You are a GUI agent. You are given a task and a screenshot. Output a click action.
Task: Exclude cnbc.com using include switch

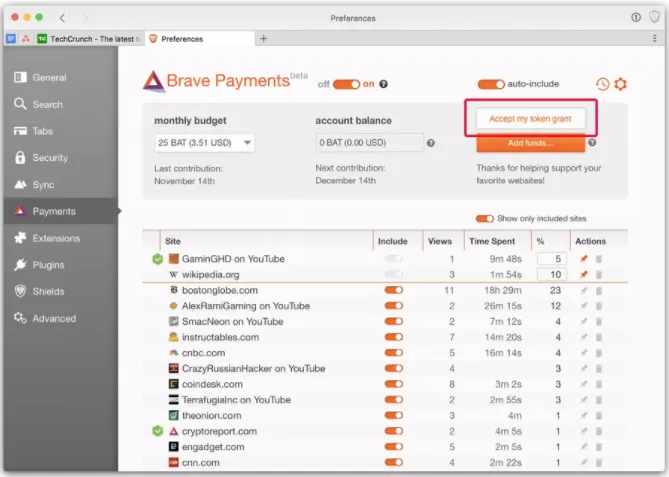pyautogui.click(x=394, y=352)
